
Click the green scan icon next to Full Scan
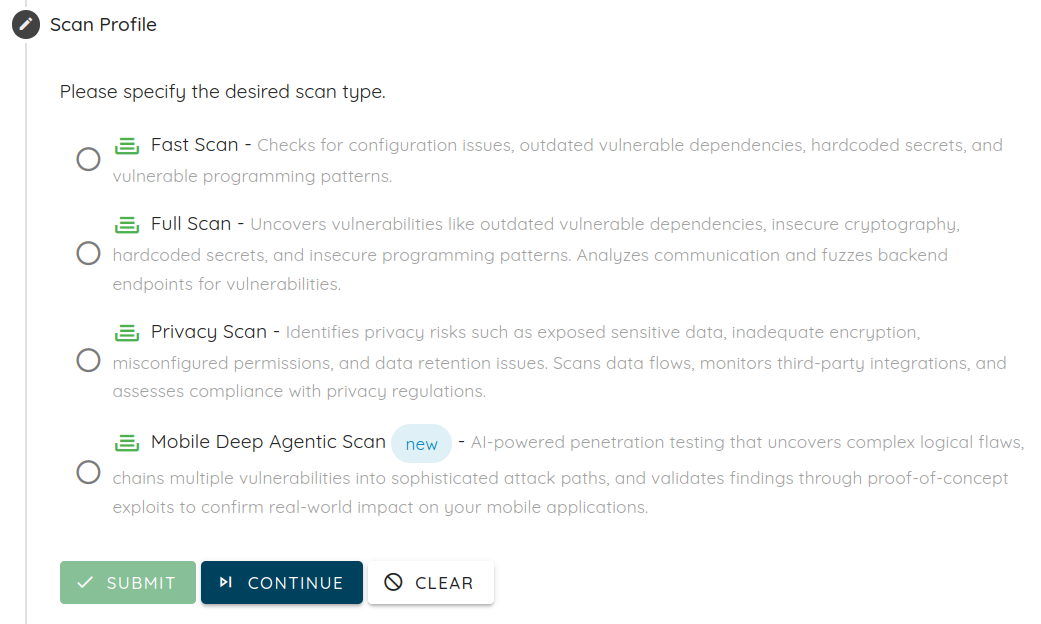coord(127,224)
